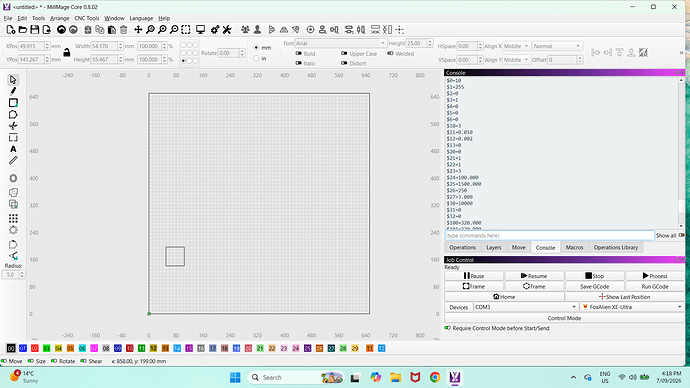Select the text tool with letter A
This screenshot has width=690, height=388.
tap(13, 149)
